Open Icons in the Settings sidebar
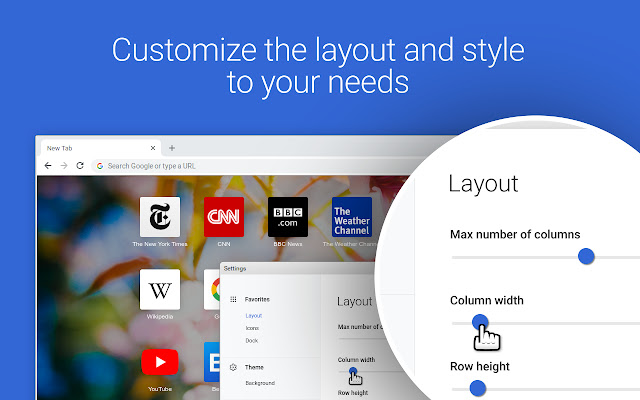Screen dimensions: 640x400 coord(252,328)
